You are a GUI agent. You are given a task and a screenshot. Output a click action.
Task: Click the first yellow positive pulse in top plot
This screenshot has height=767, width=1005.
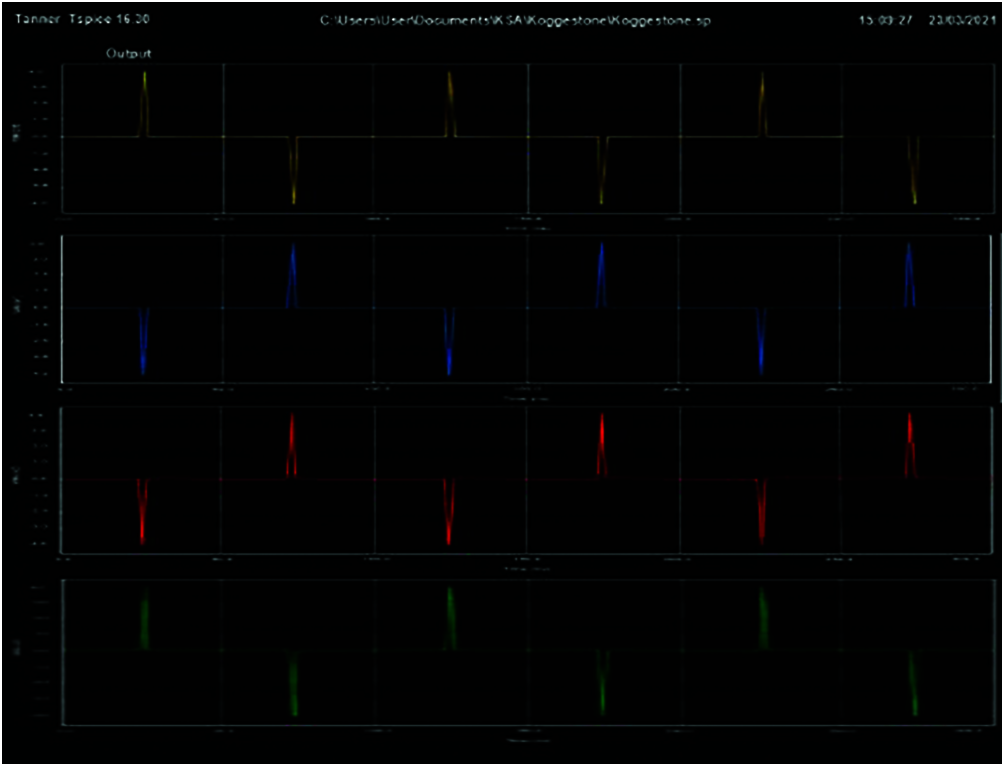[x=145, y=102]
